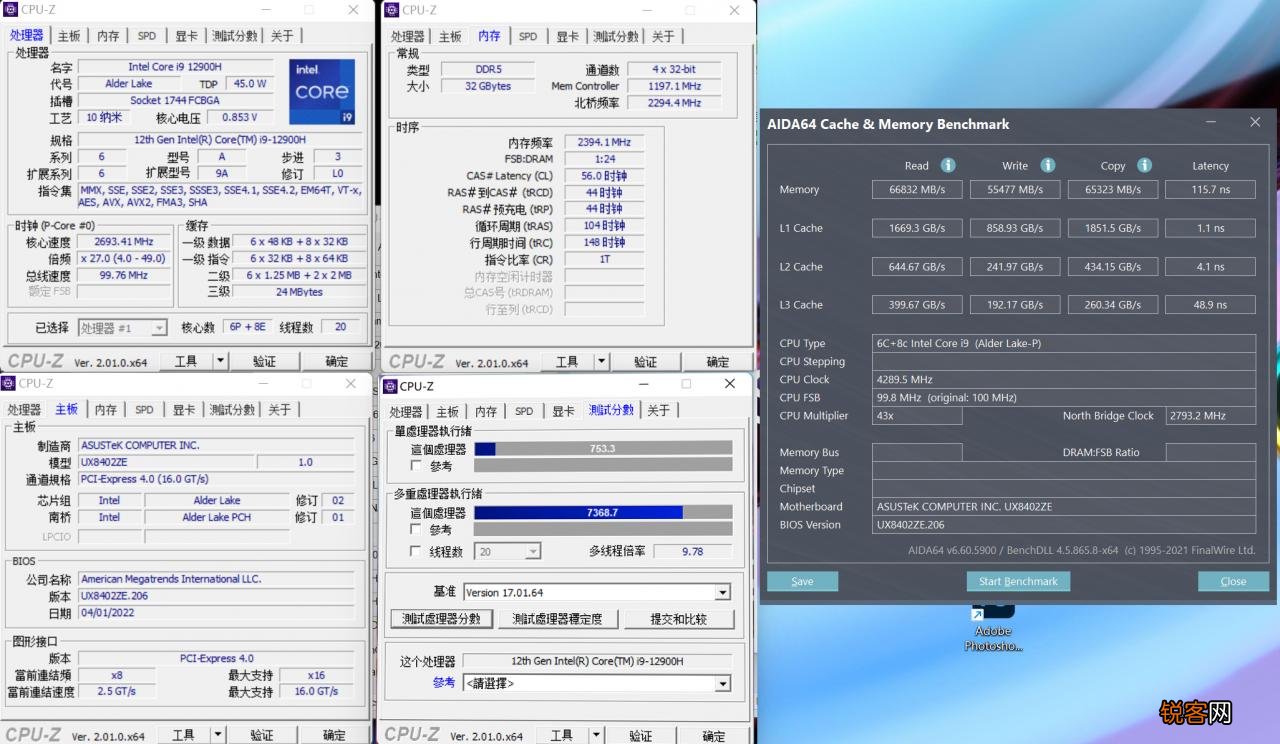Click the 多线程倍率 value 9.78
Image resolution: width=1280 pixels, height=744 pixels.
[x=692, y=551]
